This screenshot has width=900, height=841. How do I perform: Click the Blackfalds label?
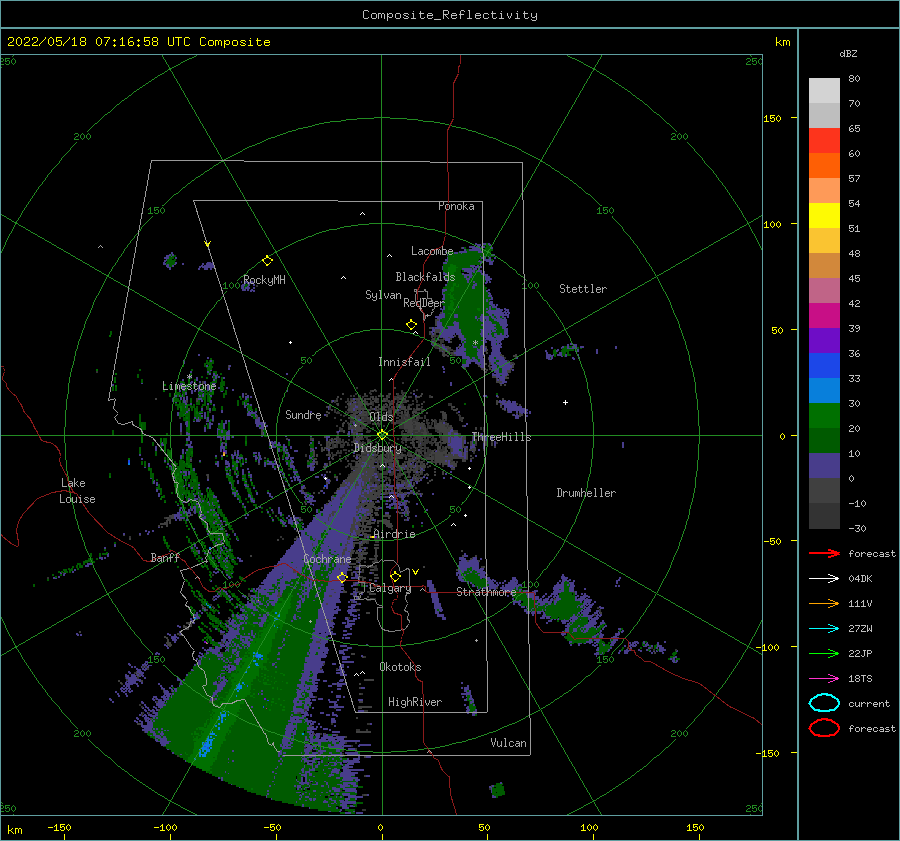click(425, 277)
